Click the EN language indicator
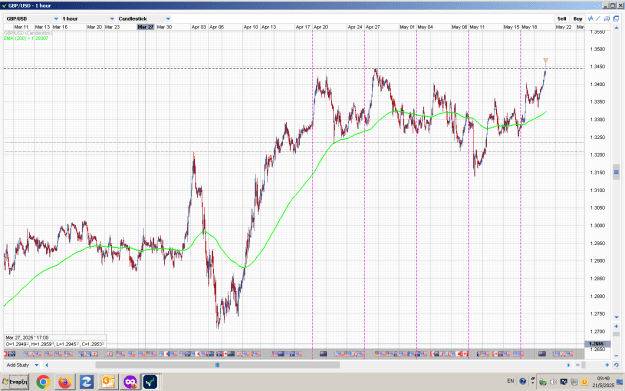 coord(511,381)
